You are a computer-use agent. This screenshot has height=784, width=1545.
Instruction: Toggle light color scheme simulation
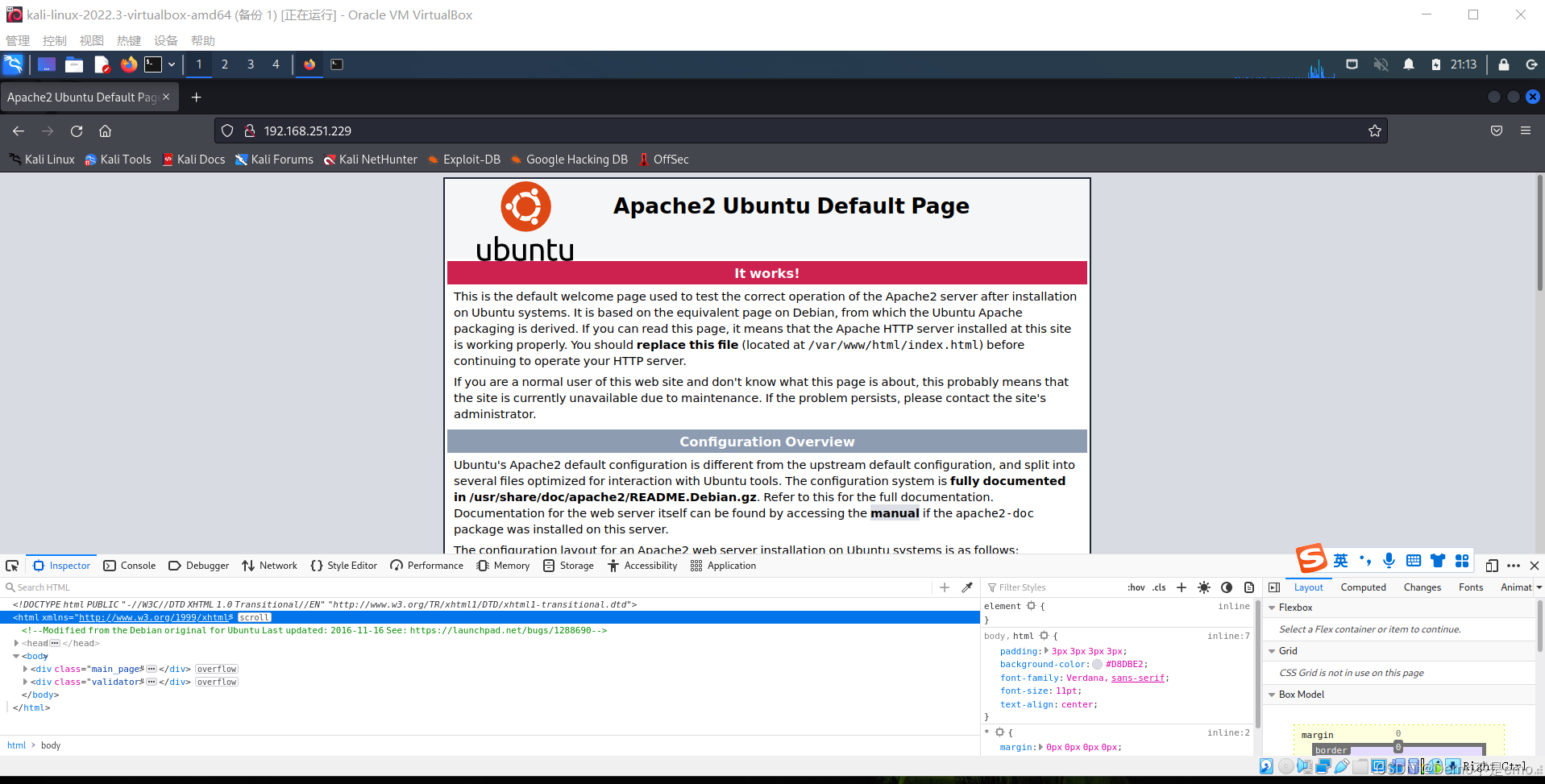click(1204, 587)
